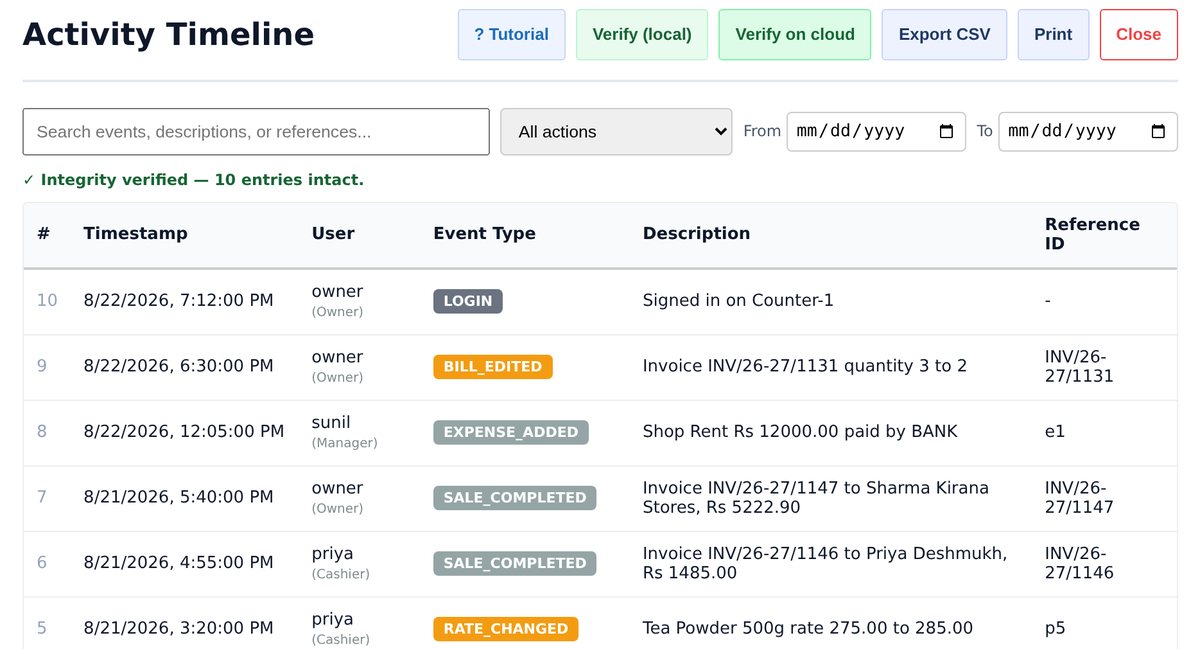The width and height of the screenshot is (1200, 649).
Task: Click user owner in row 10
Action: coord(337,300)
